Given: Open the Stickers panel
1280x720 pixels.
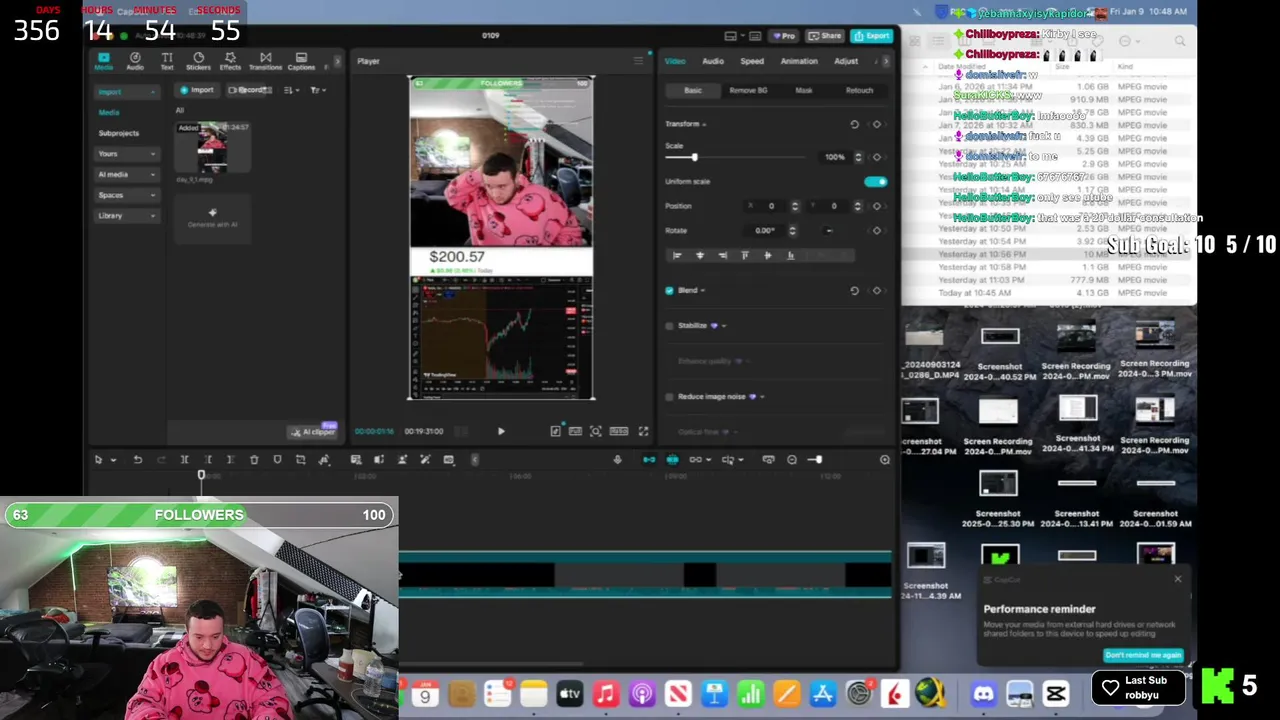Looking at the screenshot, I should (198, 61).
